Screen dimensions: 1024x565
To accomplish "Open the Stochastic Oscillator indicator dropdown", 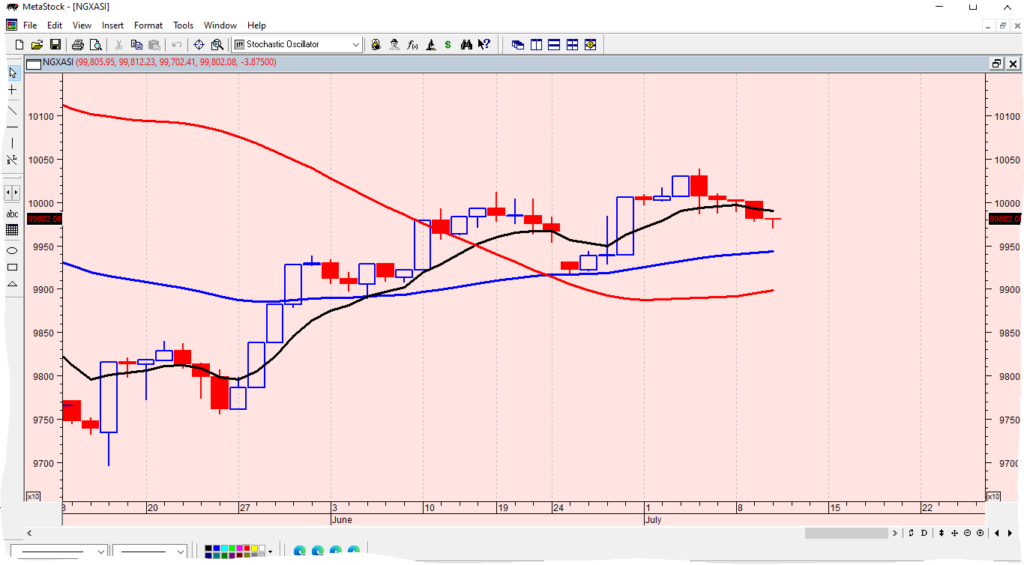I will click(356, 45).
